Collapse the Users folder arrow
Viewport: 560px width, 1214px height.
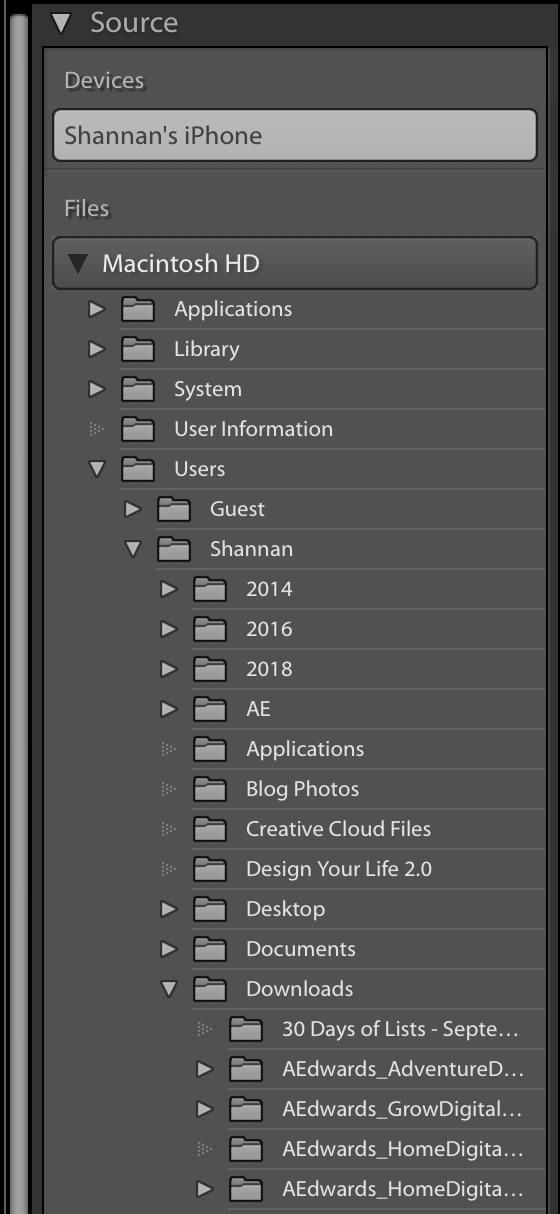[96, 469]
